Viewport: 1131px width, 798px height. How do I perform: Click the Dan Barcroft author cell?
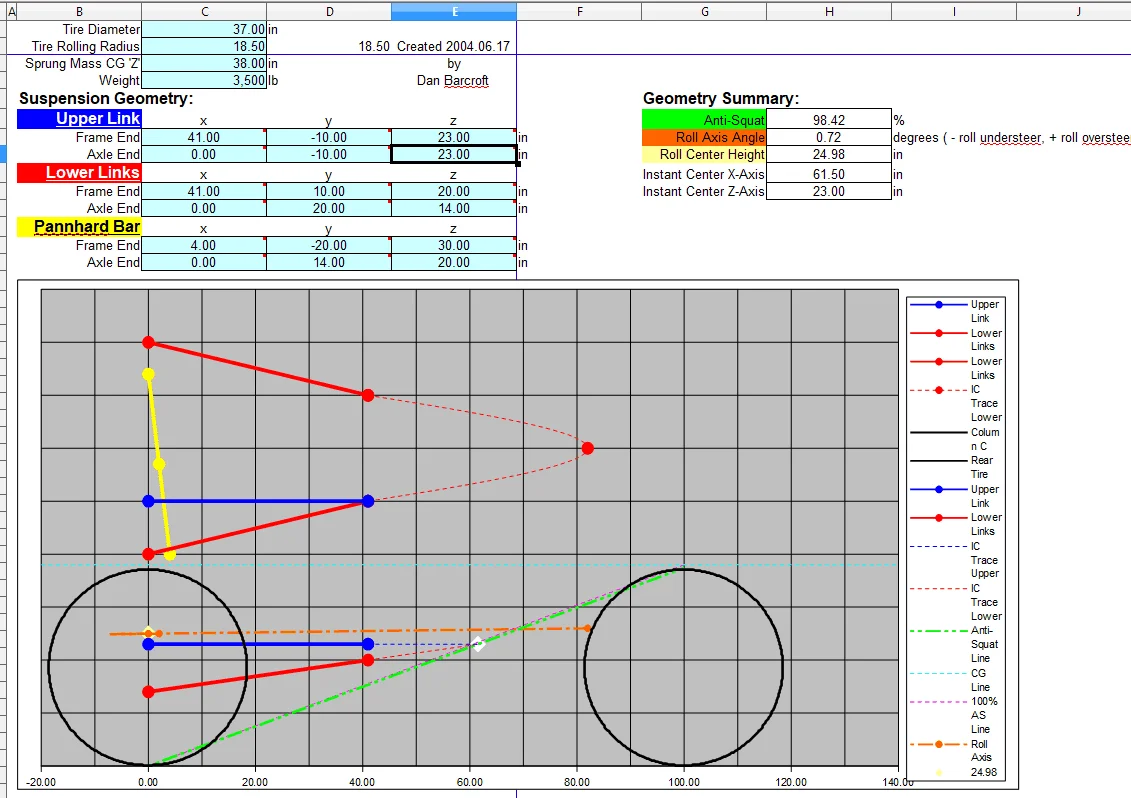(x=453, y=80)
